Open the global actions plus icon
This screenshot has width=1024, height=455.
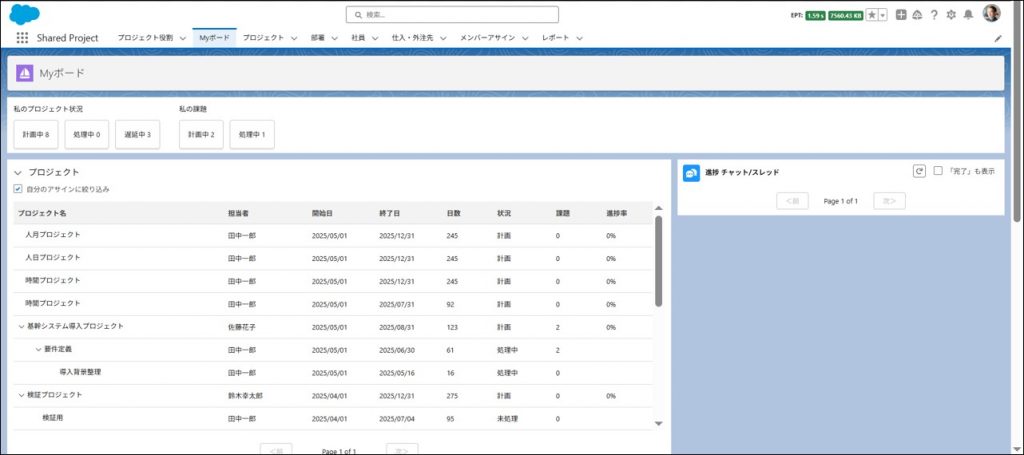[901, 15]
